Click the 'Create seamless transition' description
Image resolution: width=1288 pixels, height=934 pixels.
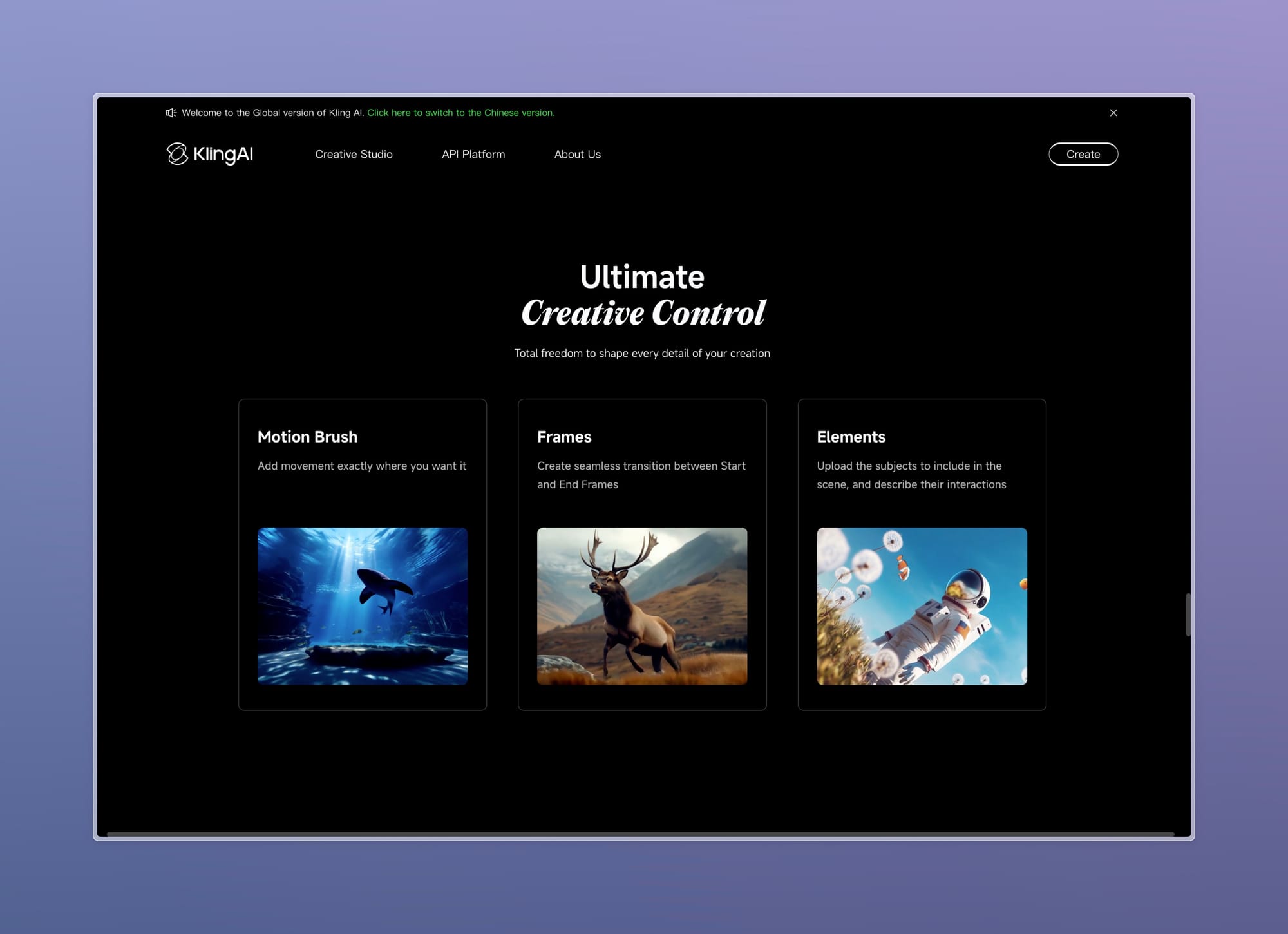click(x=641, y=475)
